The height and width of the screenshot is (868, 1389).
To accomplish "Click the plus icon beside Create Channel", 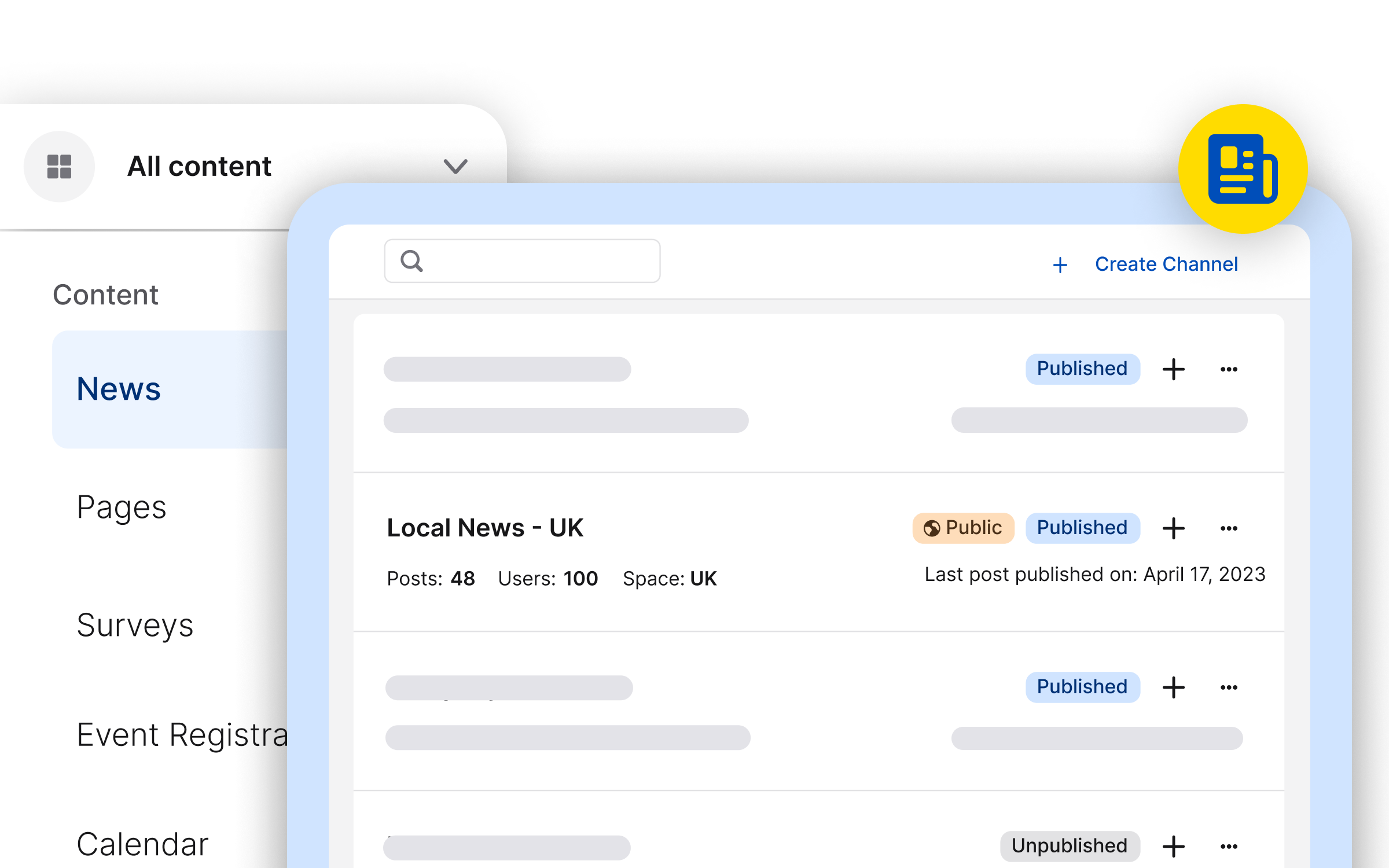I will click(x=1060, y=265).
